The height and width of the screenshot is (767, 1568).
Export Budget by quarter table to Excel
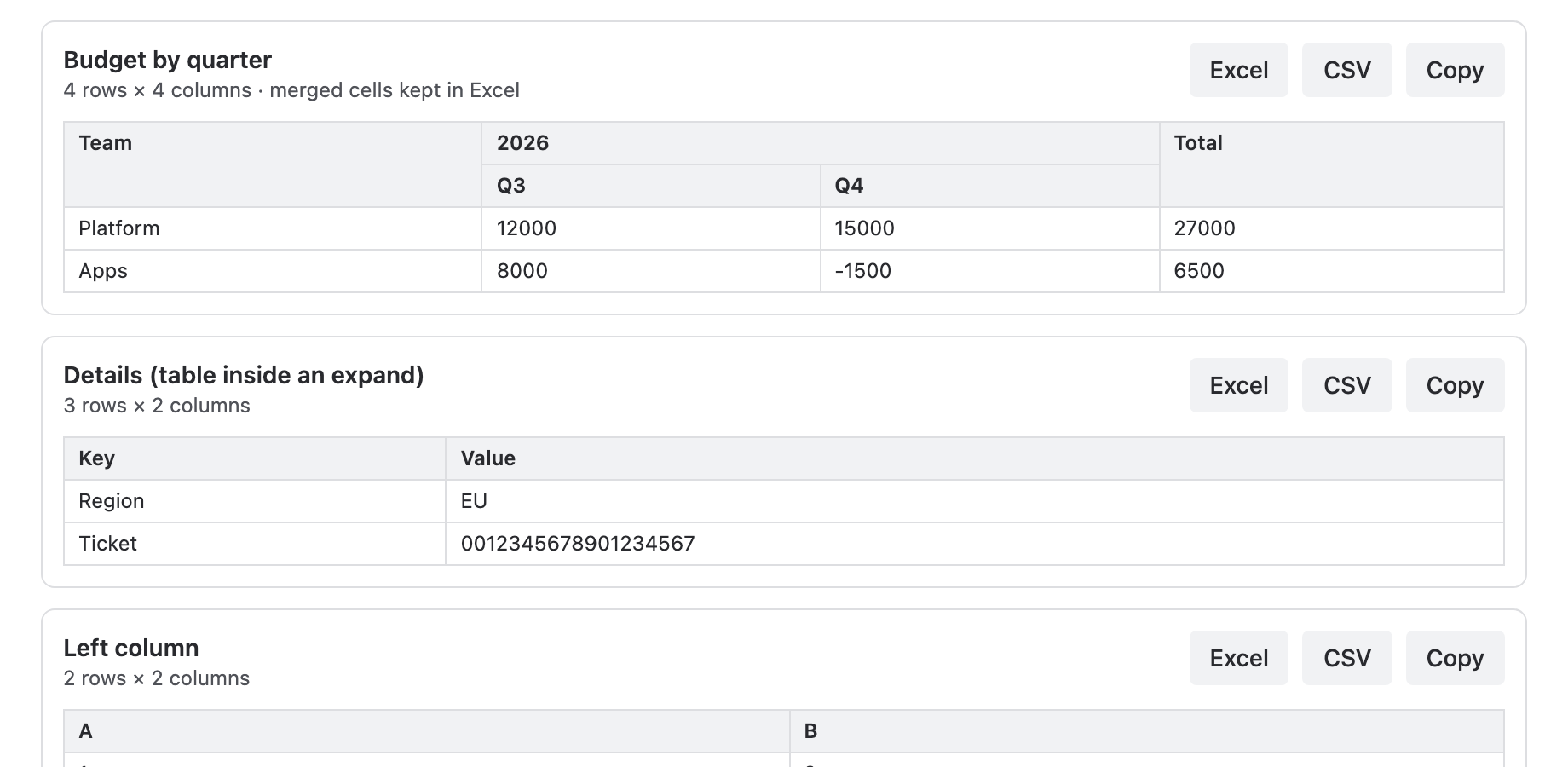pyautogui.click(x=1238, y=70)
